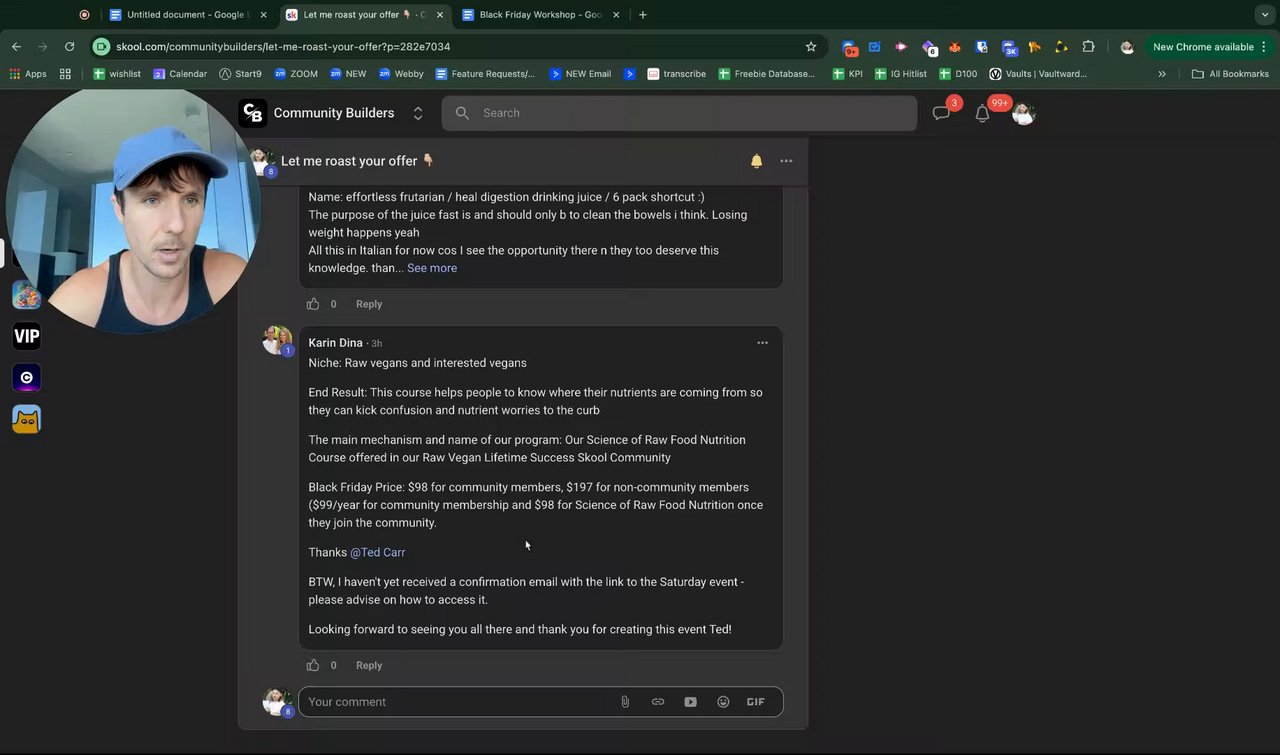Close the Untitled document tab

pyautogui.click(x=263, y=15)
